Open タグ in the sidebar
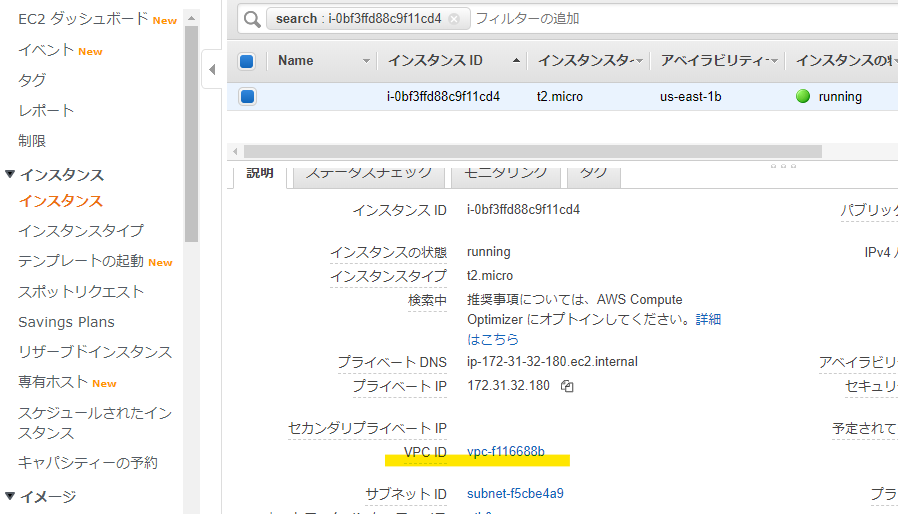This screenshot has width=898, height=514. pos(32,80)
